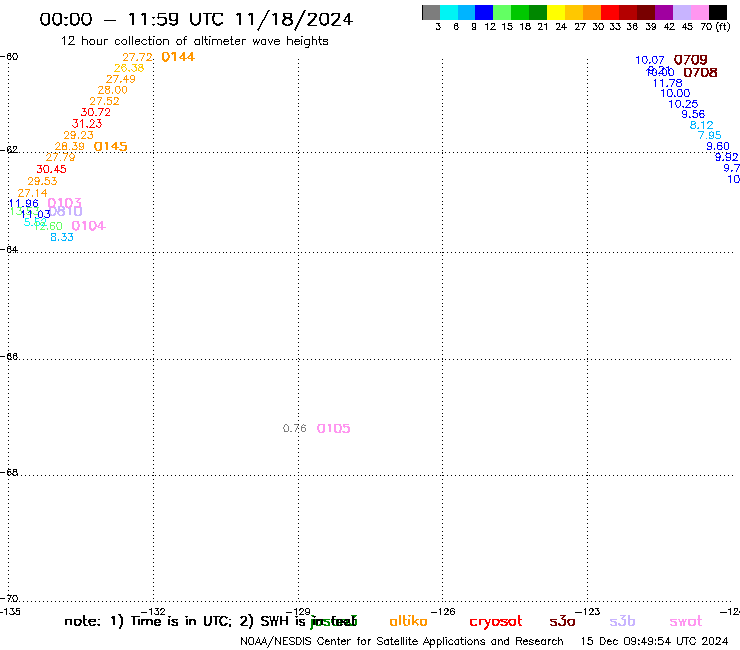The image size is (740, 650).
Task: Click the lavender time label 0810
Action: tap(65, 211)
